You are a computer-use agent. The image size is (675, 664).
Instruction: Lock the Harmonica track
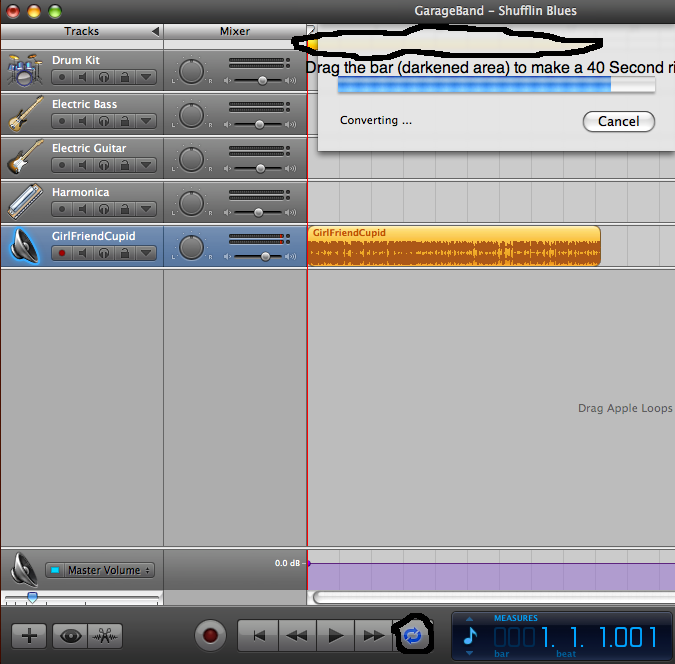point(125,209)
